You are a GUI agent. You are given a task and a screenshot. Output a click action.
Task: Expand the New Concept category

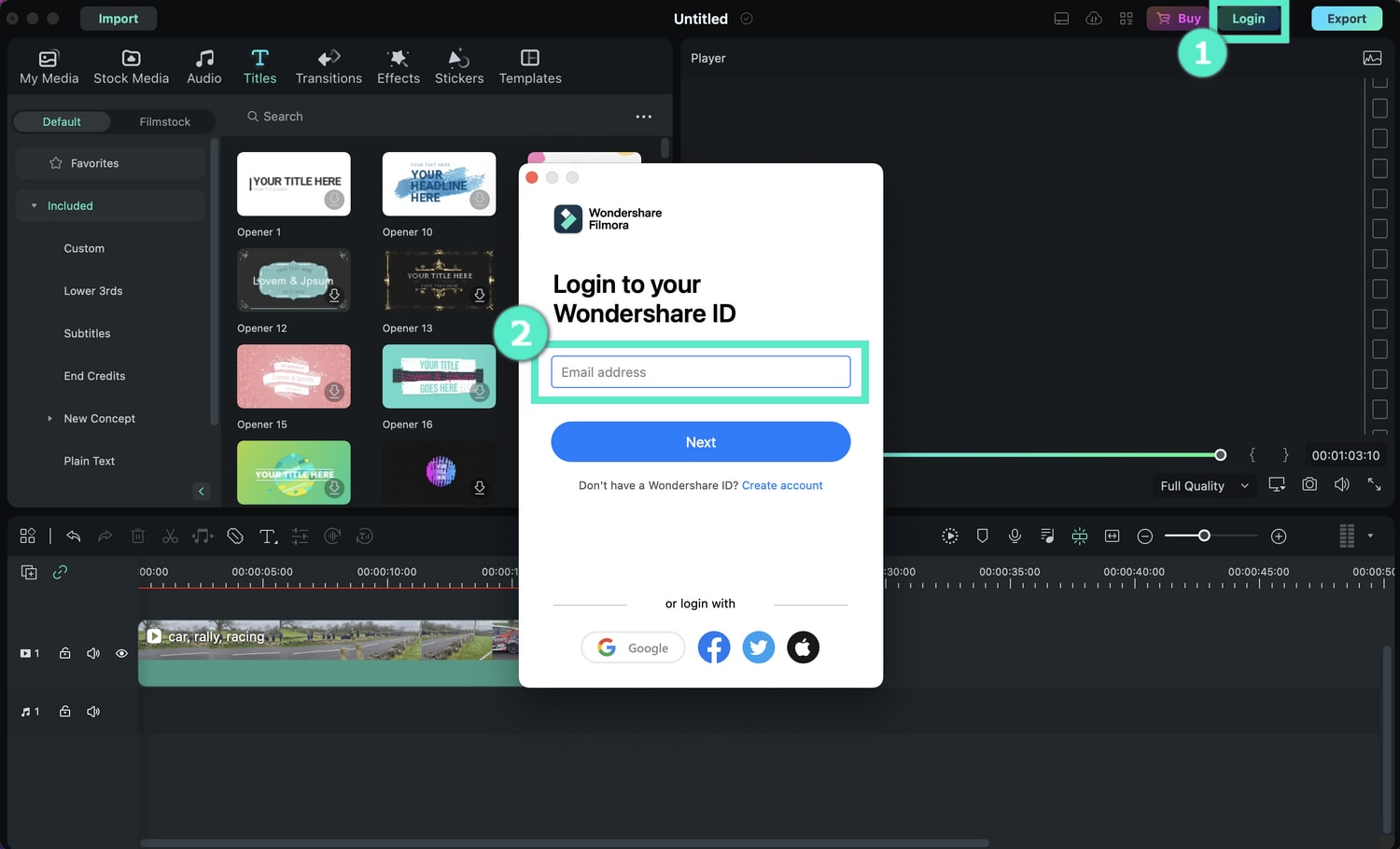[50, 419]
